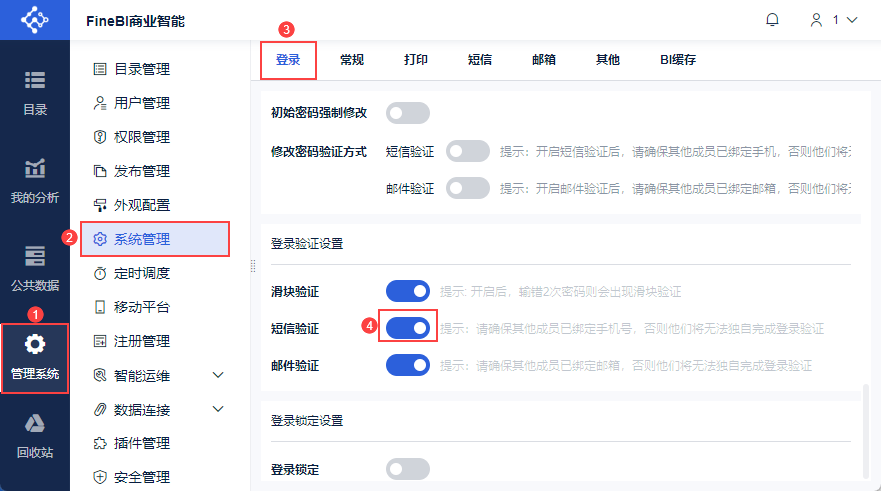Enable the 登录锁定 switch

pos(407,469)
